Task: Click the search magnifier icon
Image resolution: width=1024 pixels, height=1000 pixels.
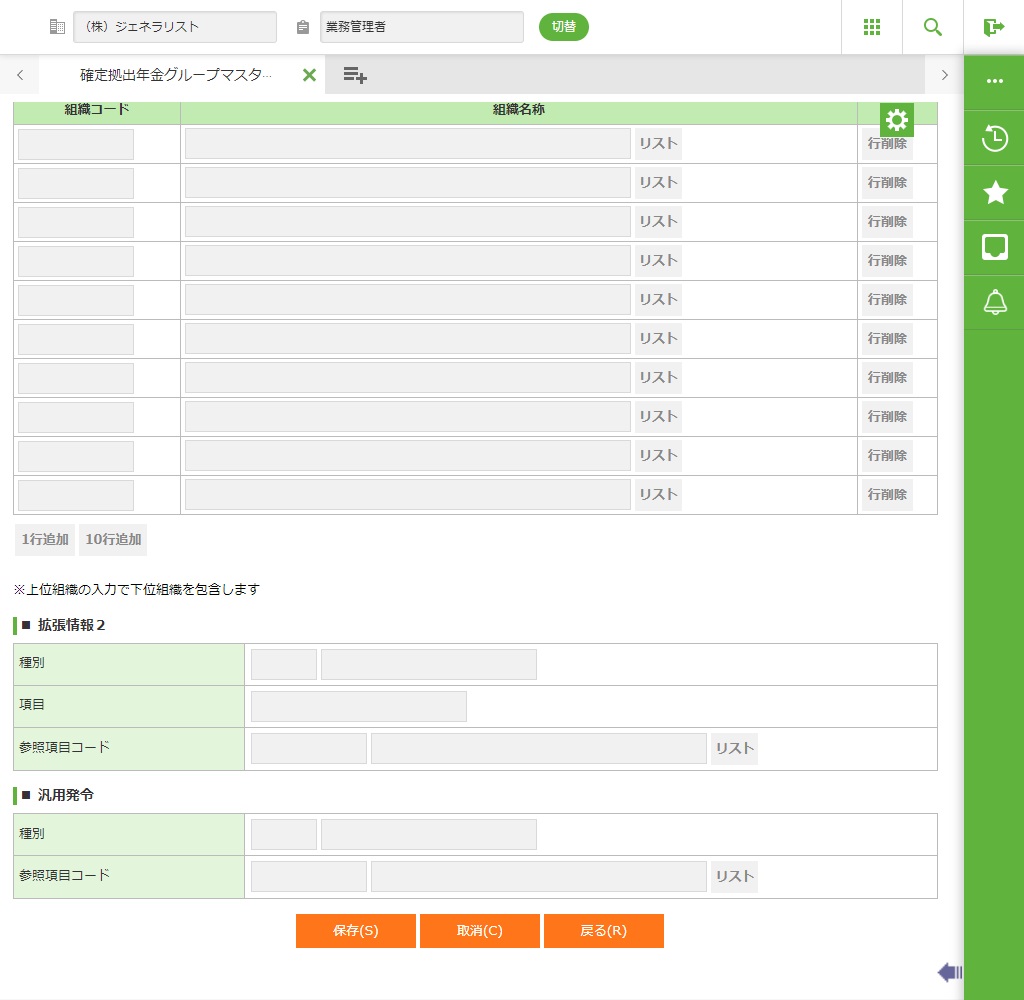Action: pos(932,27)
